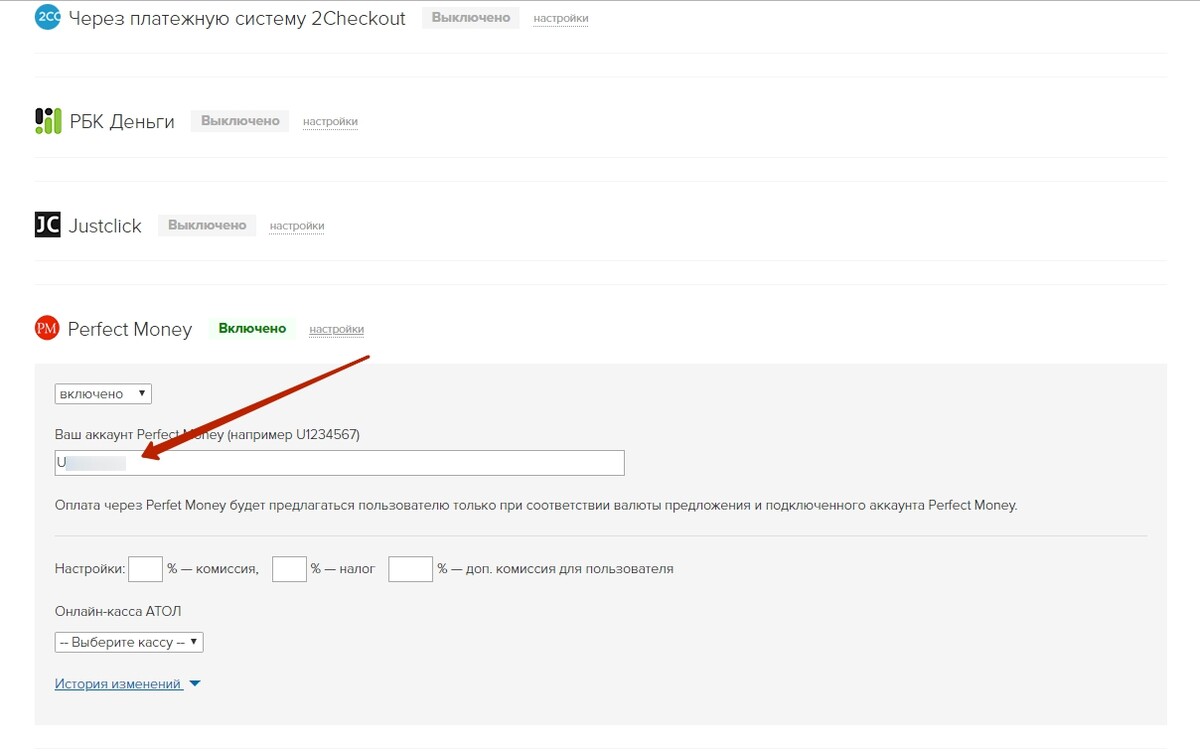Focus the доп. комиссия для пользователя input
Screen dimensions: 1200x754
point(410,569)
